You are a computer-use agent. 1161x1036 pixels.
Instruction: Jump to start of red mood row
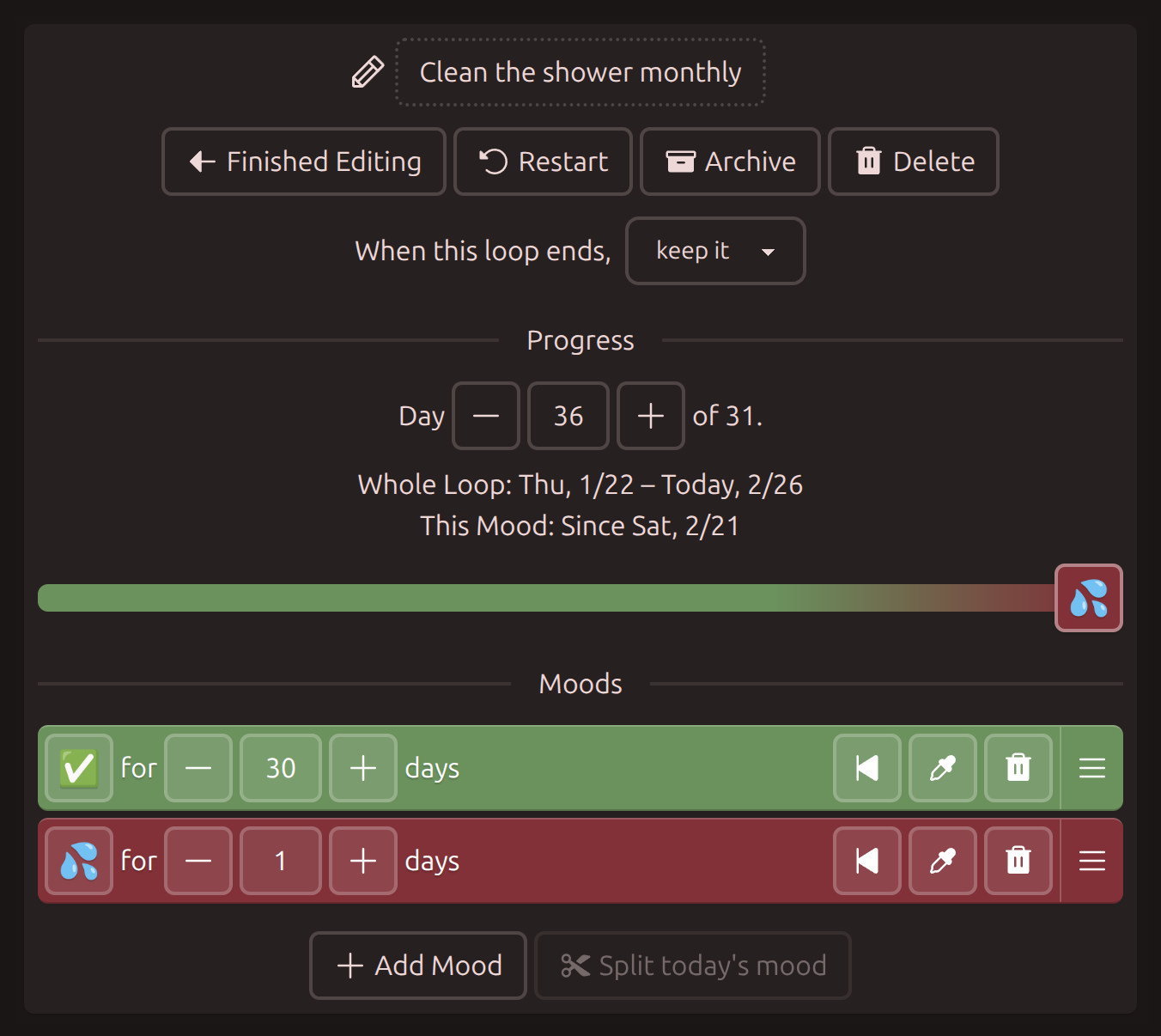[867, 861]
